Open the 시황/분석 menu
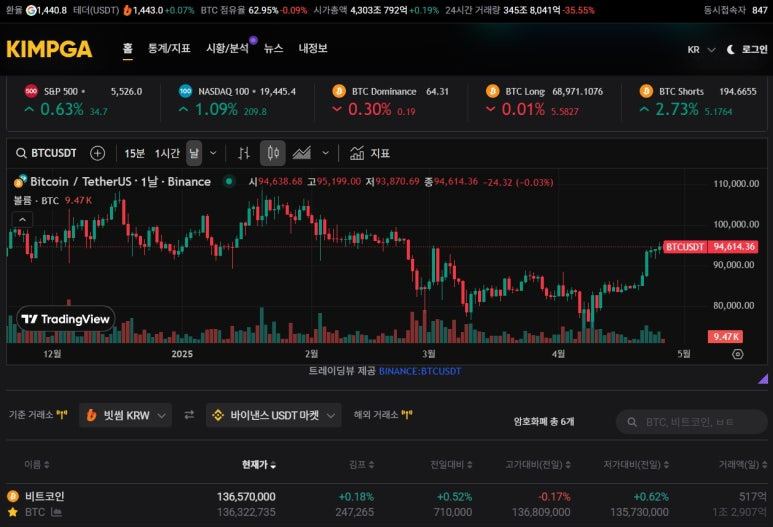 (x=227, y=48)
